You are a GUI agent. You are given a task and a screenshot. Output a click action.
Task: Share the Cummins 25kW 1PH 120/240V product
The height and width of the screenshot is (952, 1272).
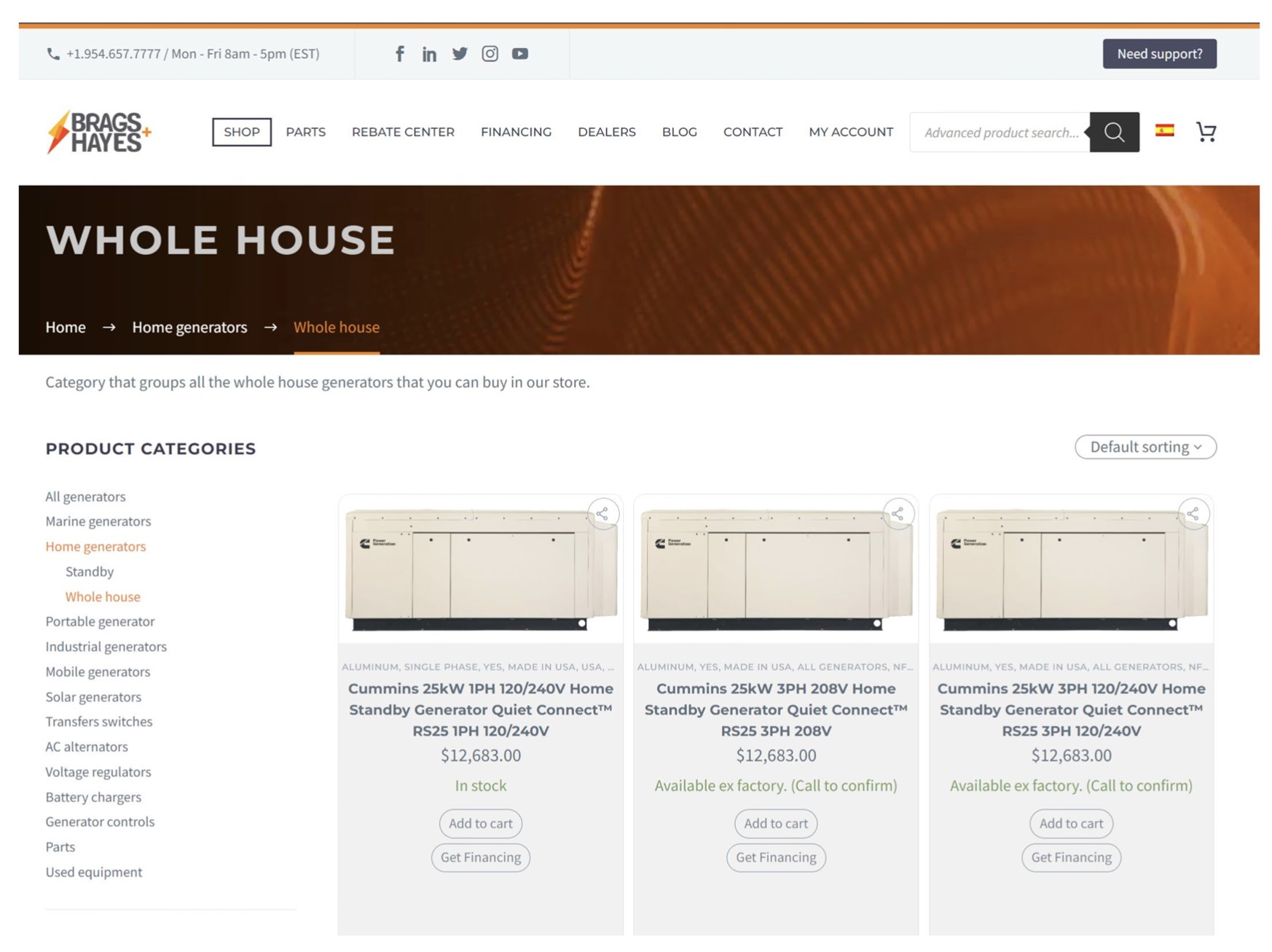pyautogui.click(x=602, y=514)
